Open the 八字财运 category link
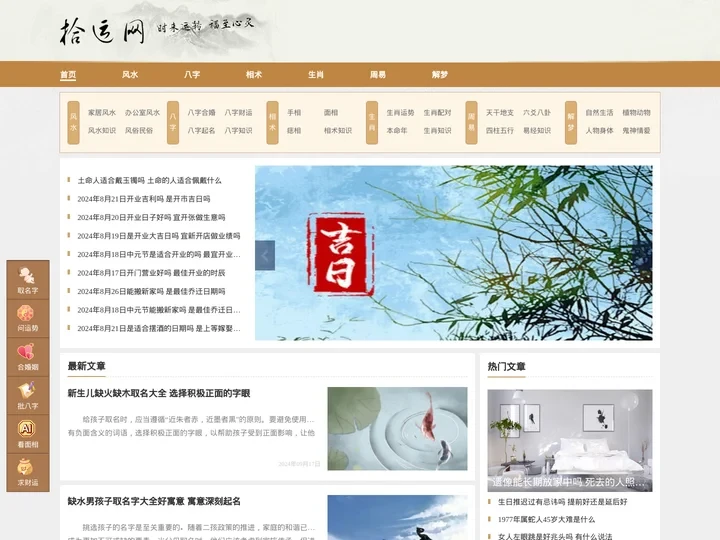Image resolution: width=720 pixels, height=540 pixels. point(238,112)
